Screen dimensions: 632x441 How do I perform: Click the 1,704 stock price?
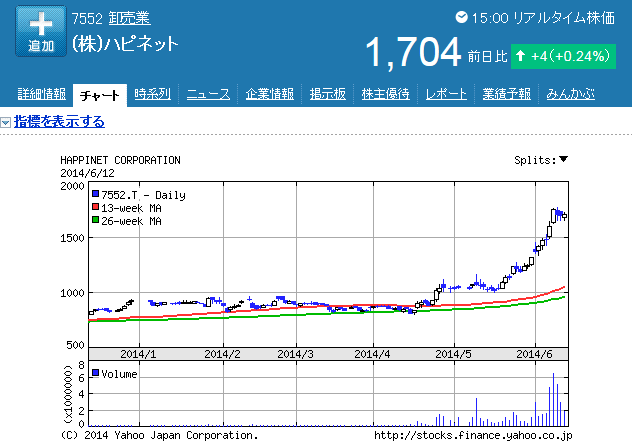[413, 52]
